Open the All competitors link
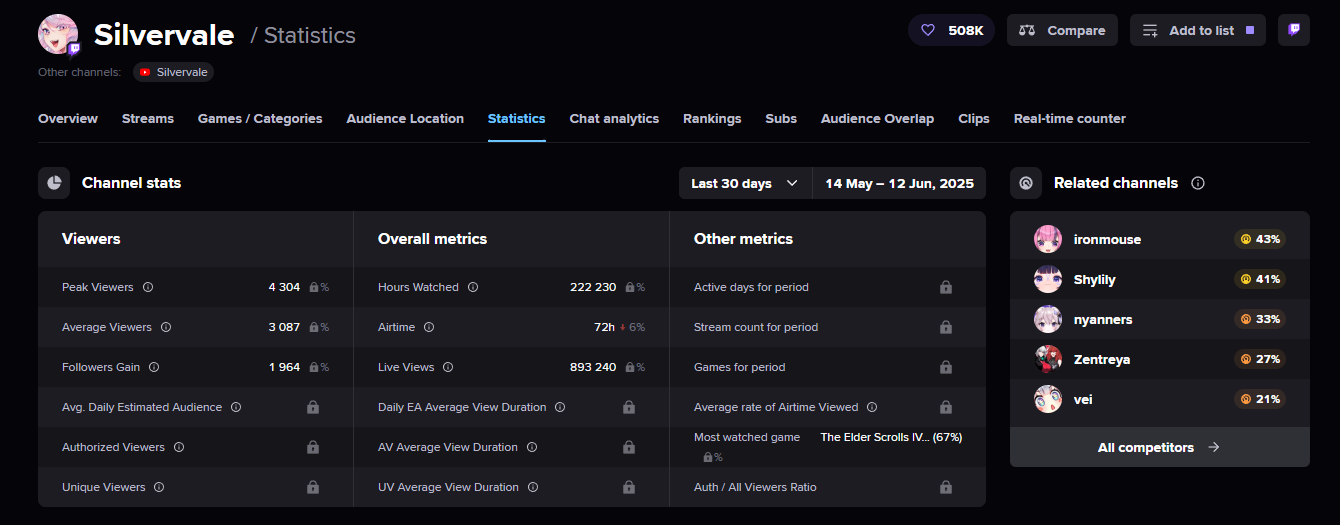1340x525 pixels. pyautogui.click(x=1159, y=447)
